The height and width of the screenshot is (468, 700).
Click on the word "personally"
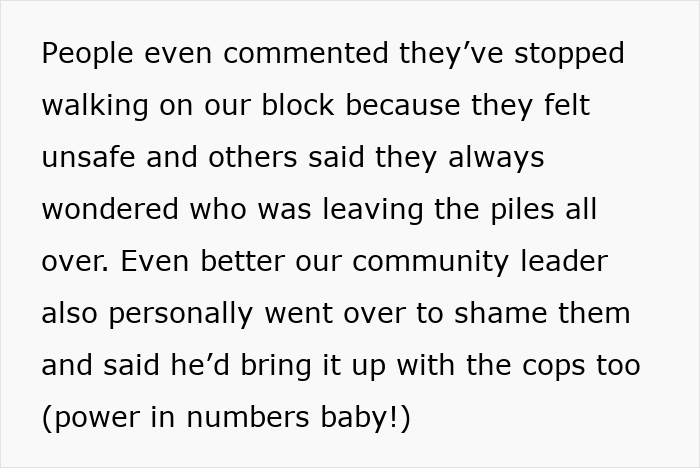click(181, 314)
